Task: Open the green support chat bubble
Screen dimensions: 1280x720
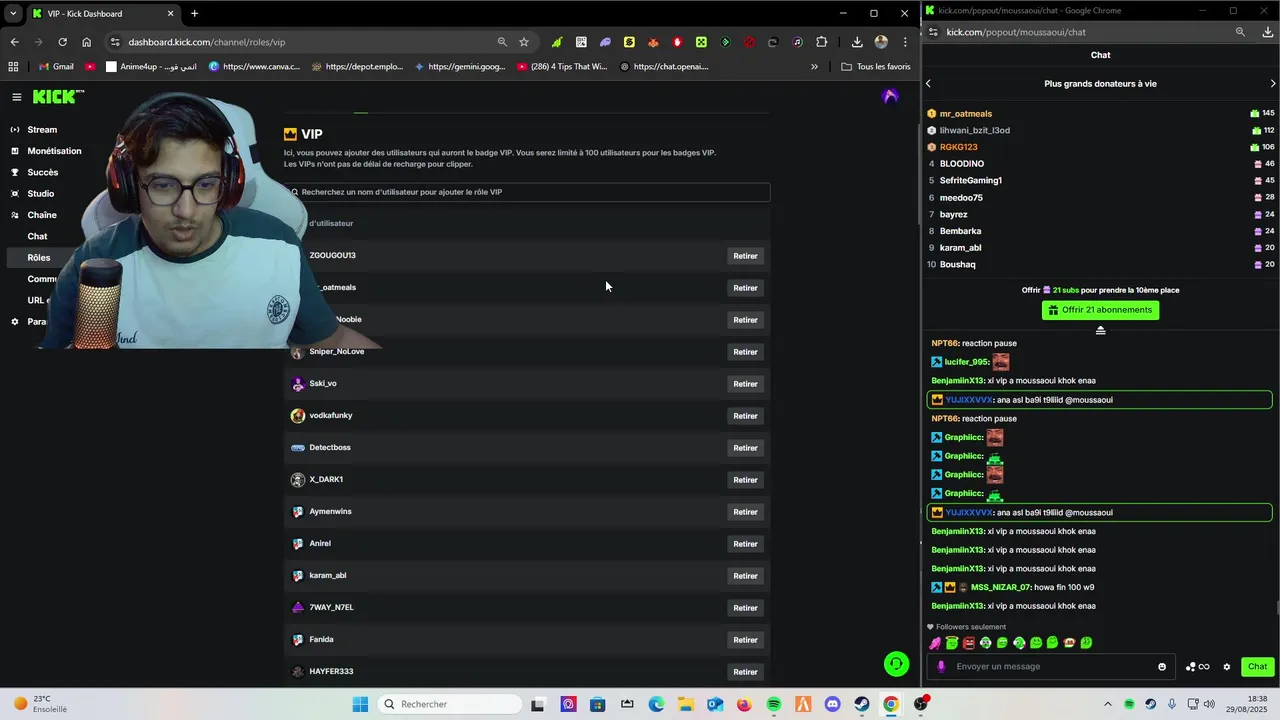Action: tap(896, 663)
